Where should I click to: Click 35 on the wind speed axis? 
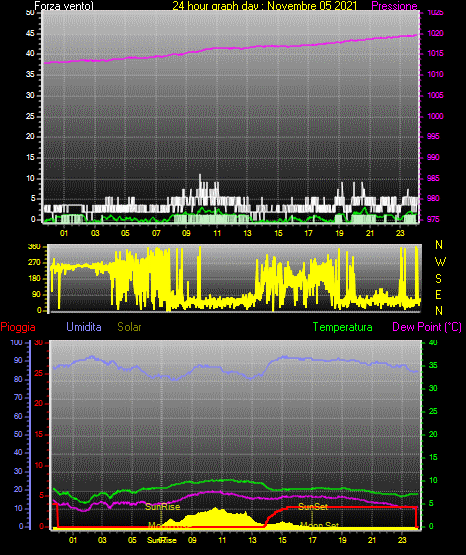point(30,74)
